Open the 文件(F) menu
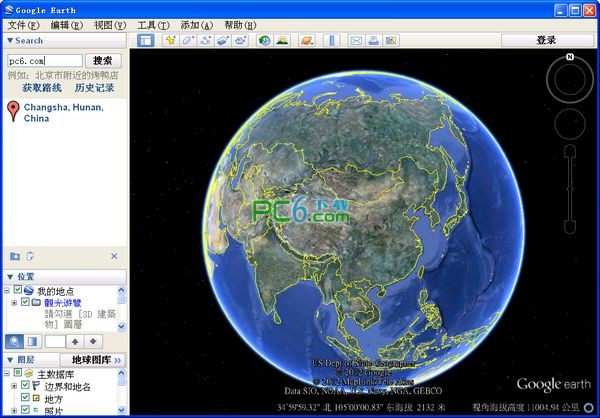Image resolution: width=600 pixels, height=418 pixels. [24, 25]
